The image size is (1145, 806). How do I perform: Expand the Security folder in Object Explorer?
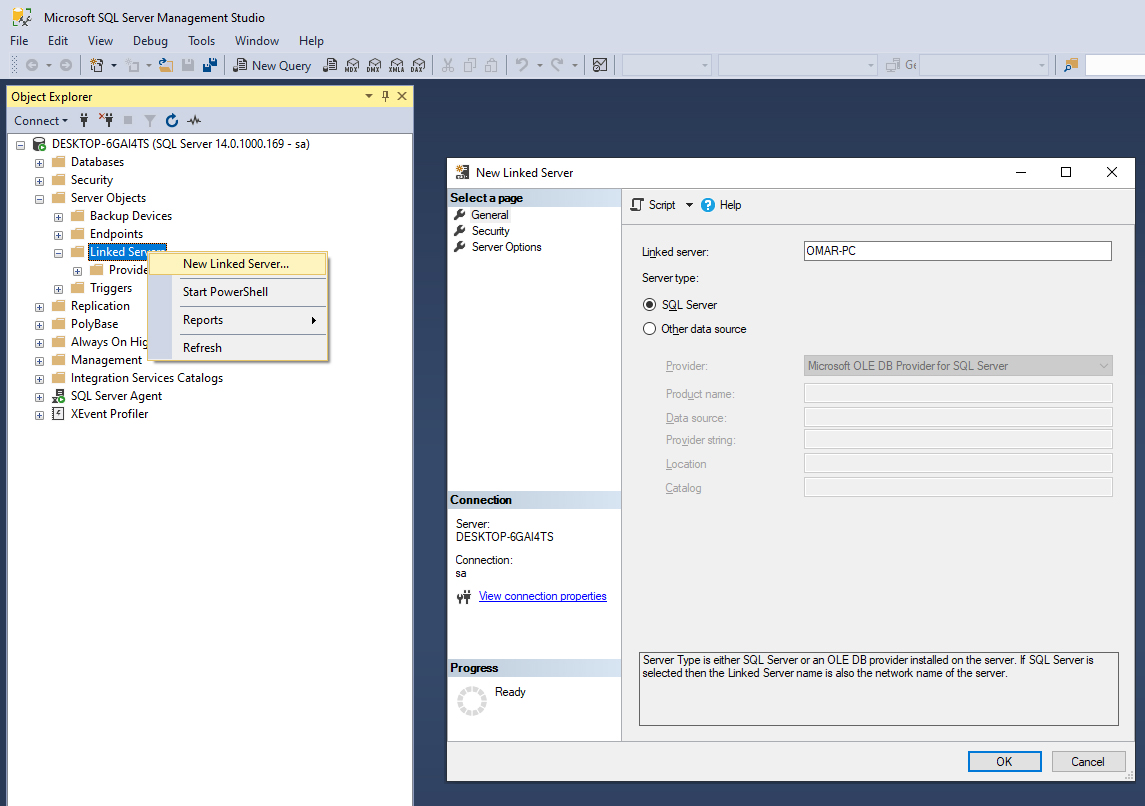[x=39, y=181]
